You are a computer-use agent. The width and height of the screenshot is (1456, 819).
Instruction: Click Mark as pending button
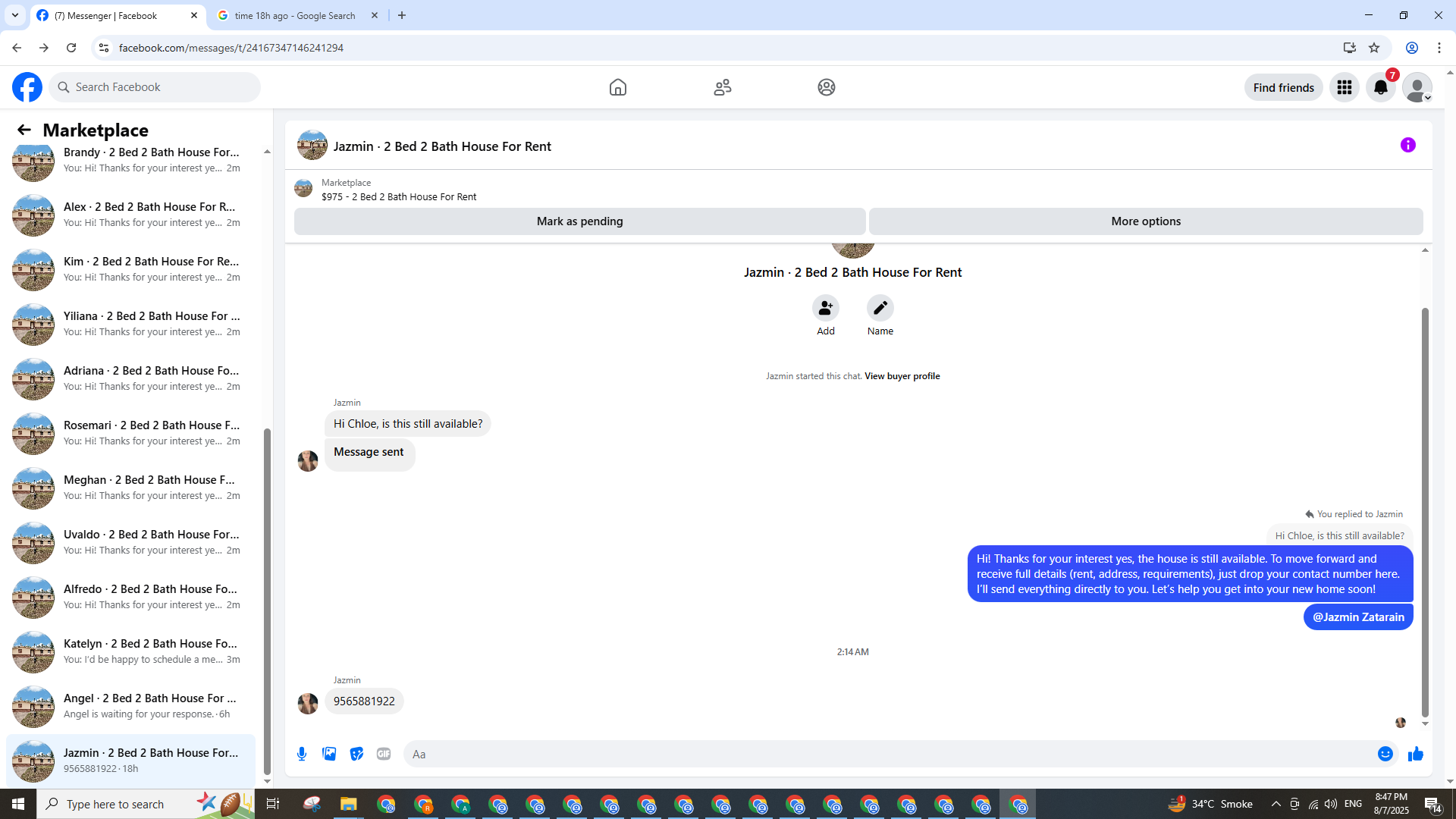(x=580, y=221)
